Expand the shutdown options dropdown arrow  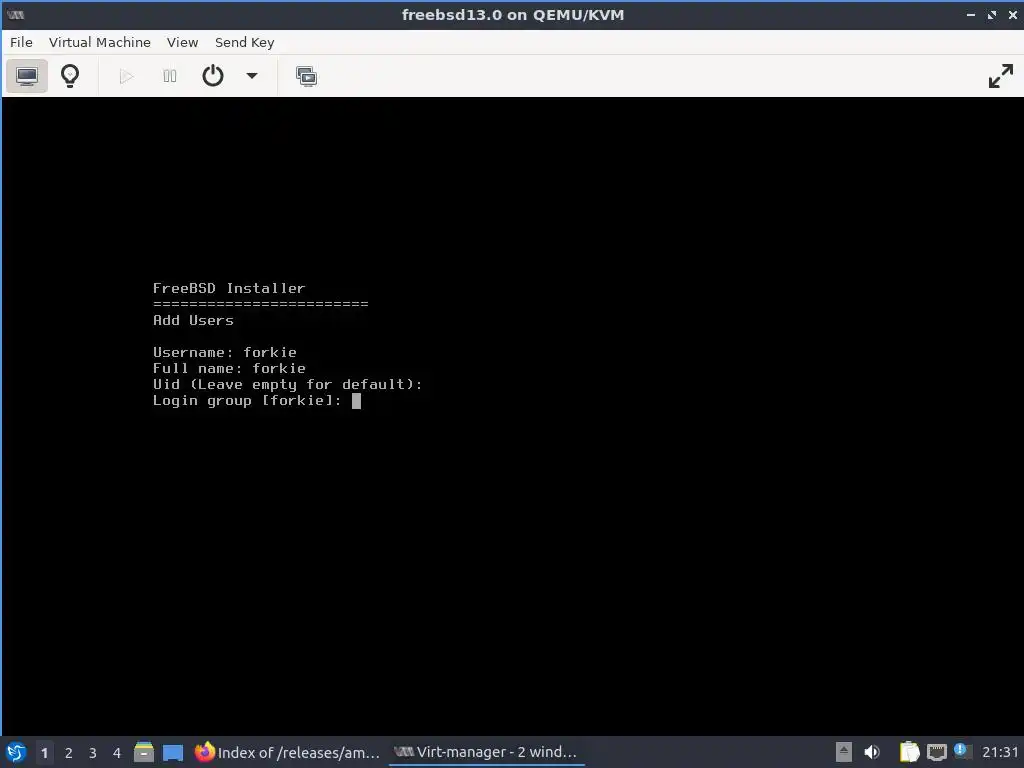pyautogui.click(x=251, y=76)
